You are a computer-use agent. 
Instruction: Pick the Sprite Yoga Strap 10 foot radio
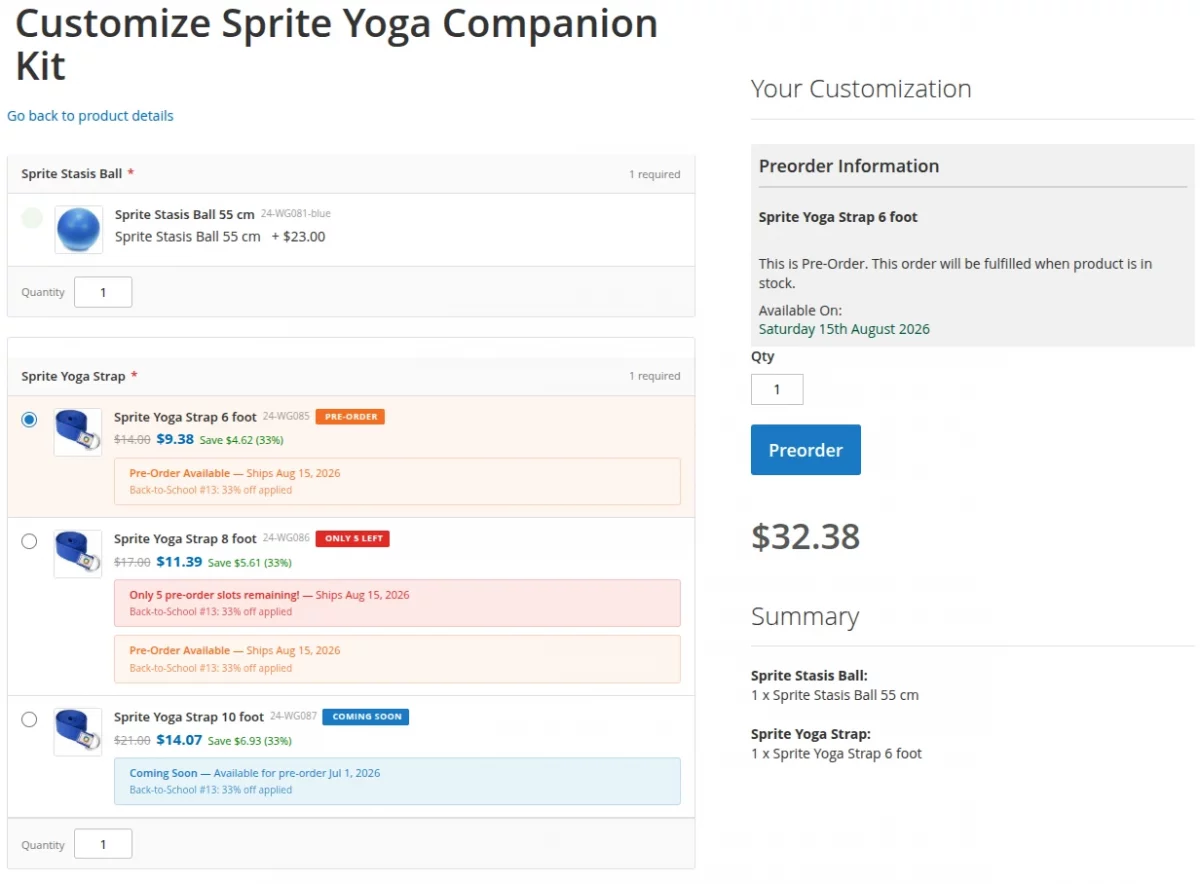coord(29,719)
